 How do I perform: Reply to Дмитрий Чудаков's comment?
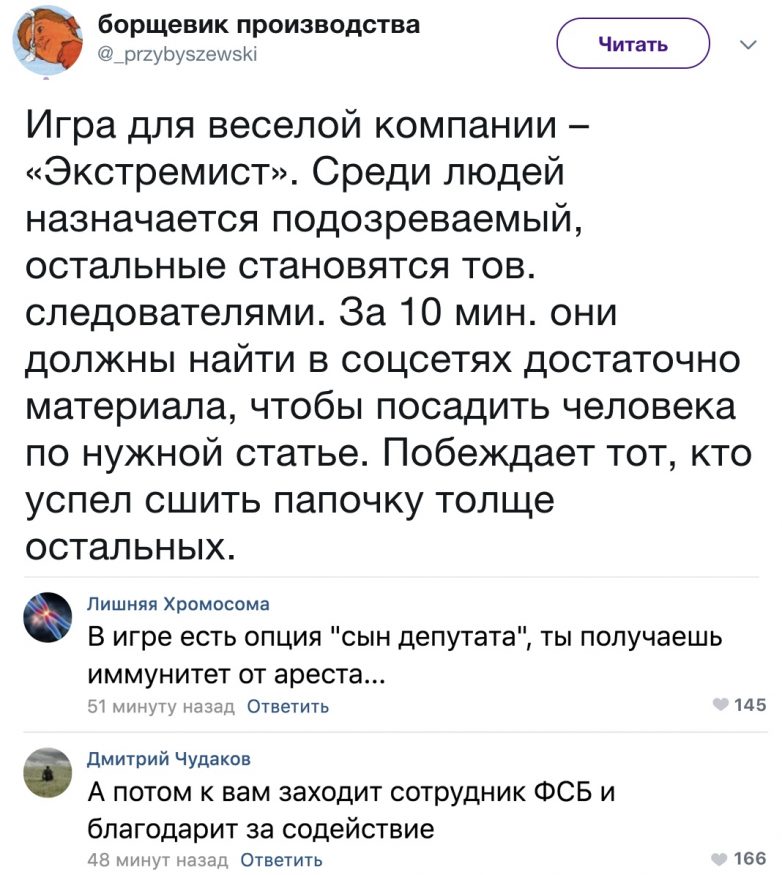click(x=282, y=858)
